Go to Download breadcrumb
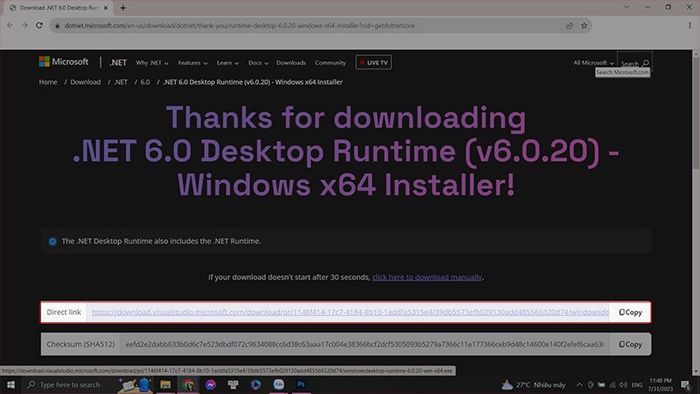The width and height of the screenshot is (700, 394). click(85, 82)
